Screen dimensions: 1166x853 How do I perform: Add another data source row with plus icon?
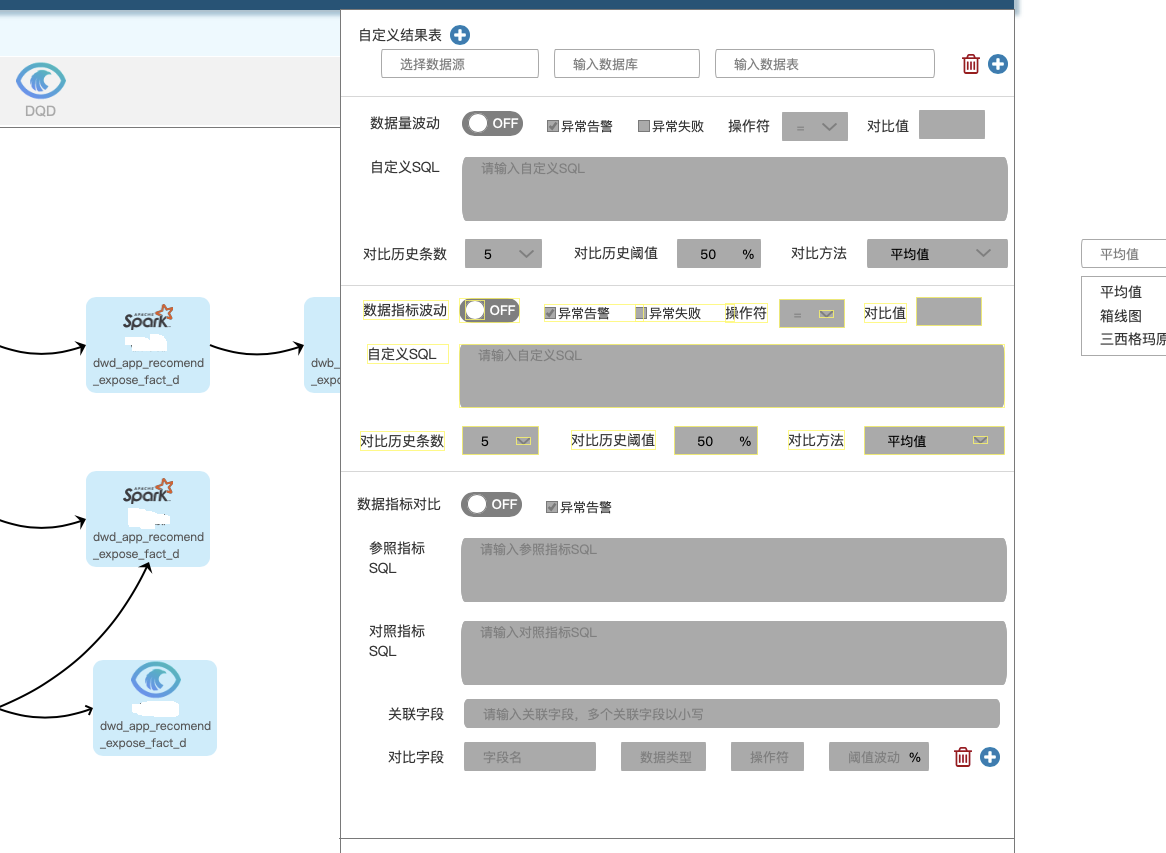click(x=998, y=64)
